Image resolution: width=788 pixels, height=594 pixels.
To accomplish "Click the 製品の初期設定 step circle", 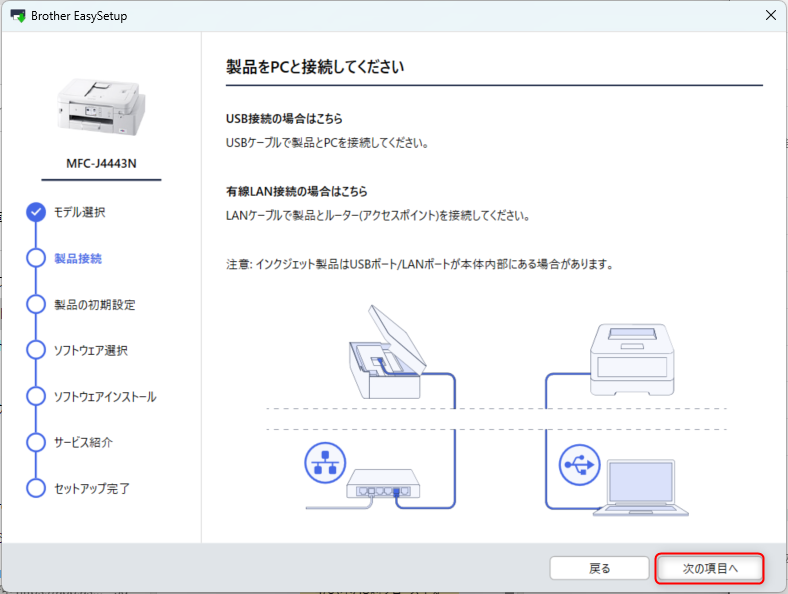I will pyautogui.click(x=36, y=304).
